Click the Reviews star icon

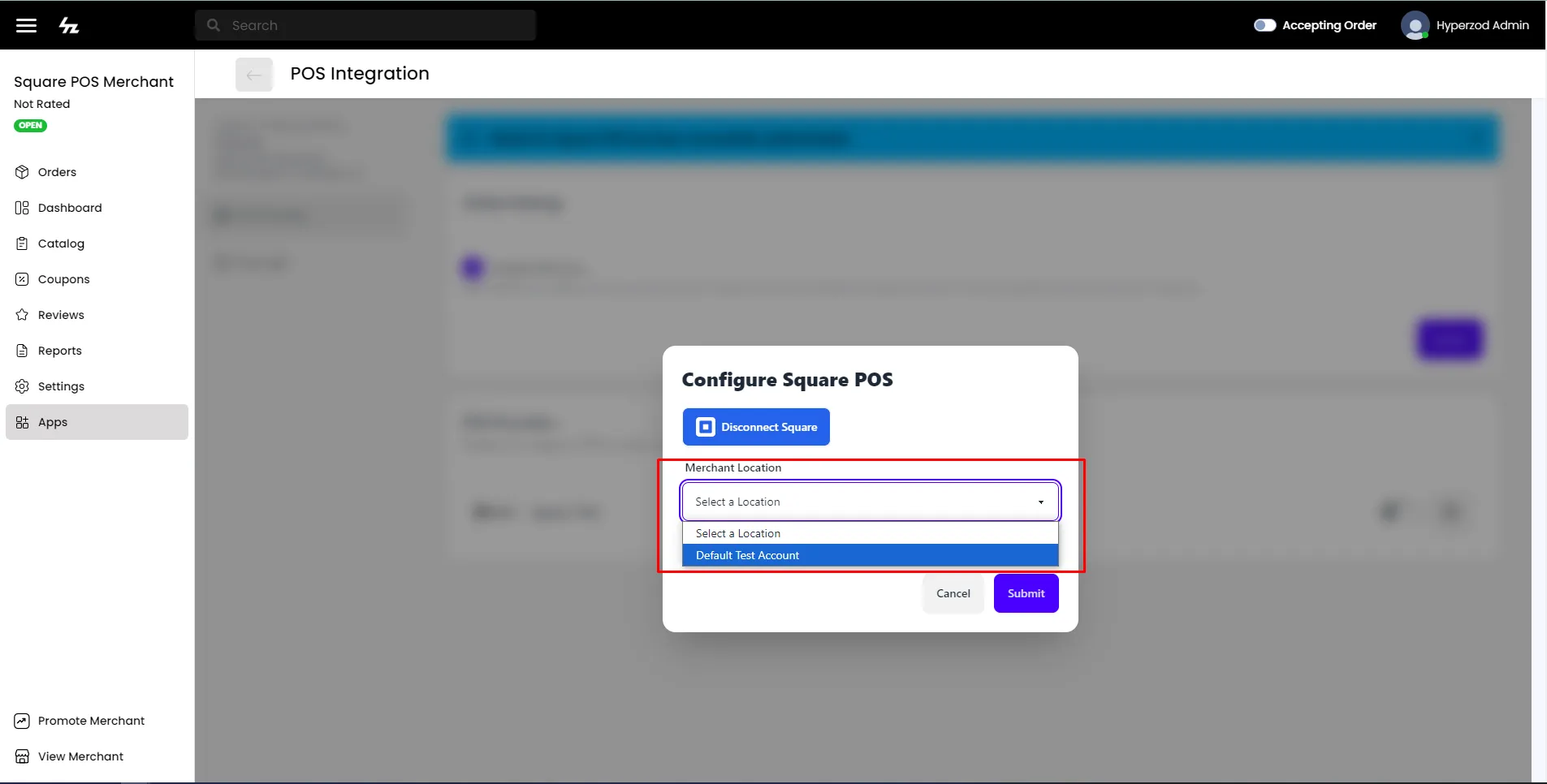22,315
